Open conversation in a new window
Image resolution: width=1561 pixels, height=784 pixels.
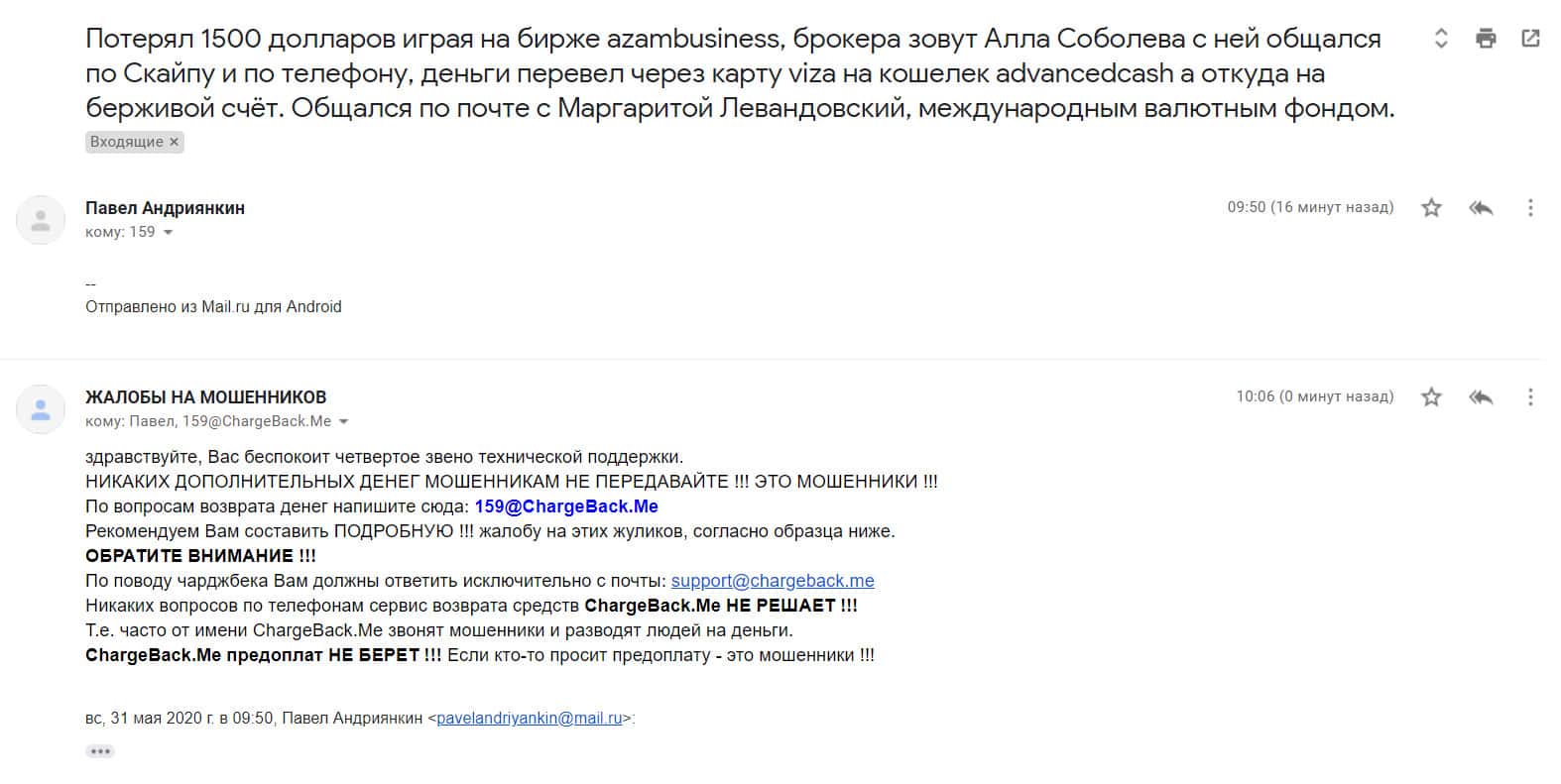[x=1530, y=39]
